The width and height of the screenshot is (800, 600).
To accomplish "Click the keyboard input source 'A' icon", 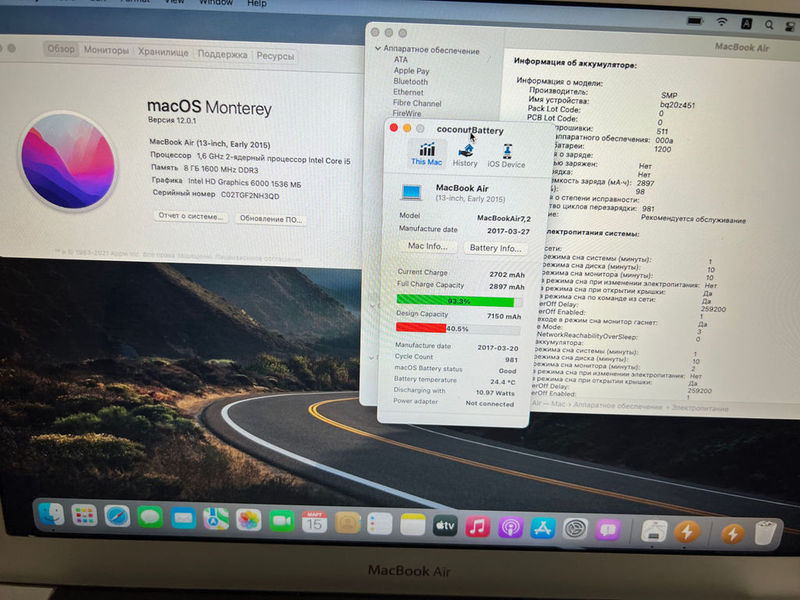I will 746,23.
